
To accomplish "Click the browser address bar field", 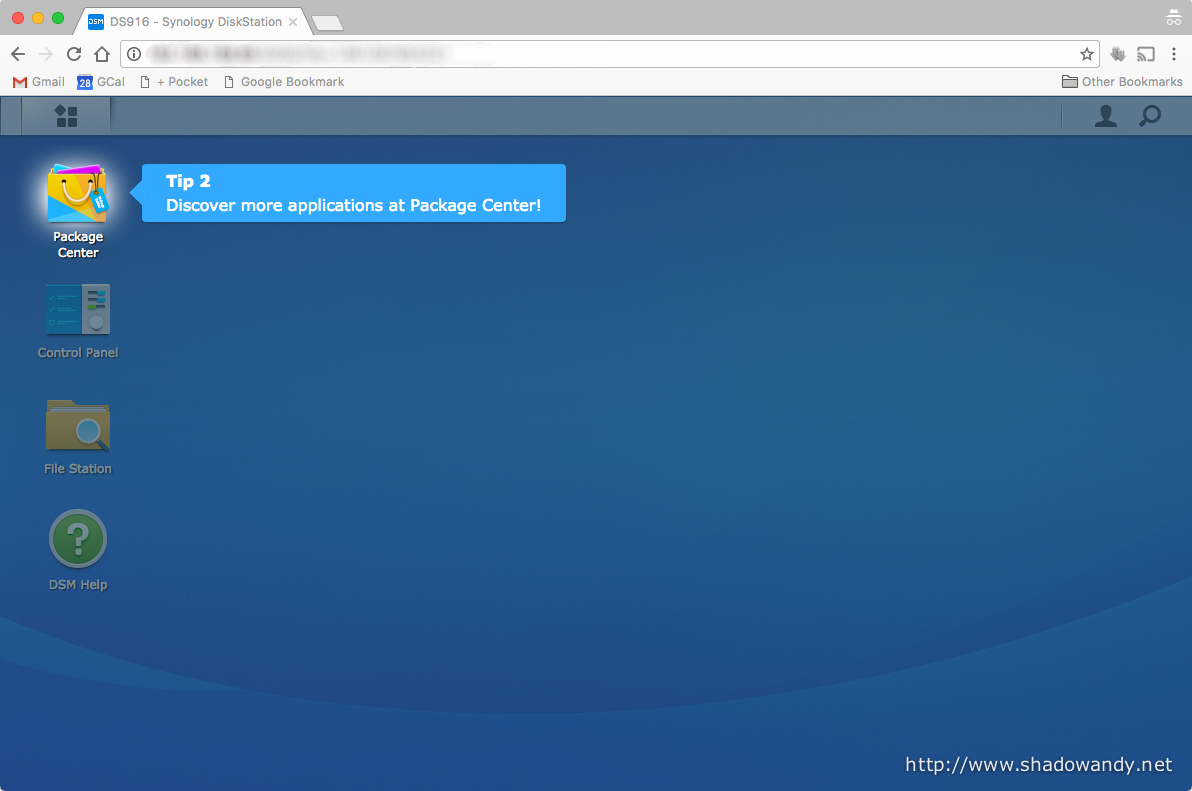I will (610, 54).
